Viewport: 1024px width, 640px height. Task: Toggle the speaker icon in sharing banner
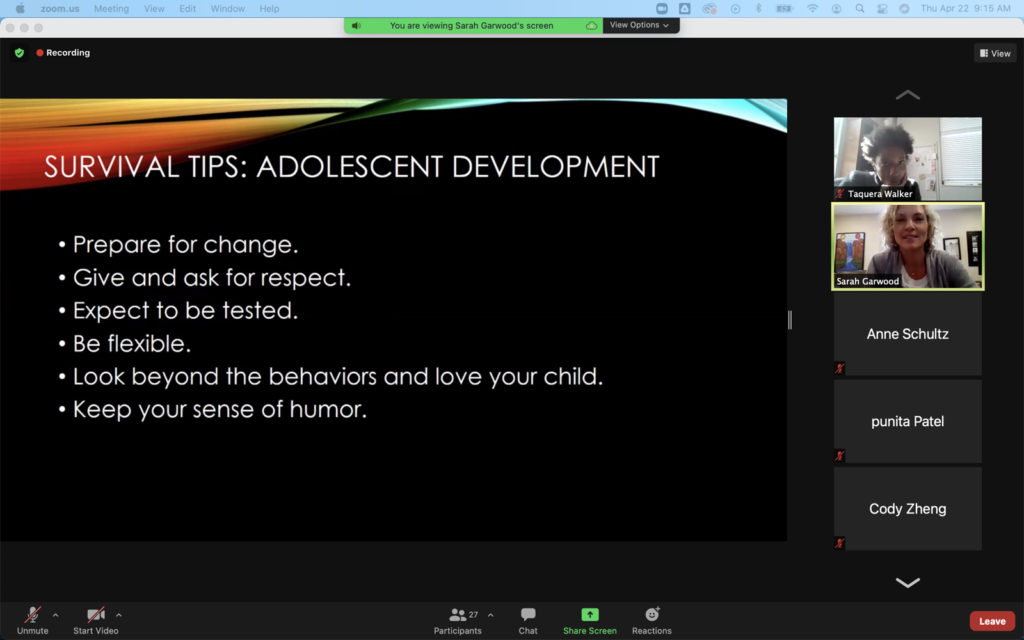pos(356,25)
